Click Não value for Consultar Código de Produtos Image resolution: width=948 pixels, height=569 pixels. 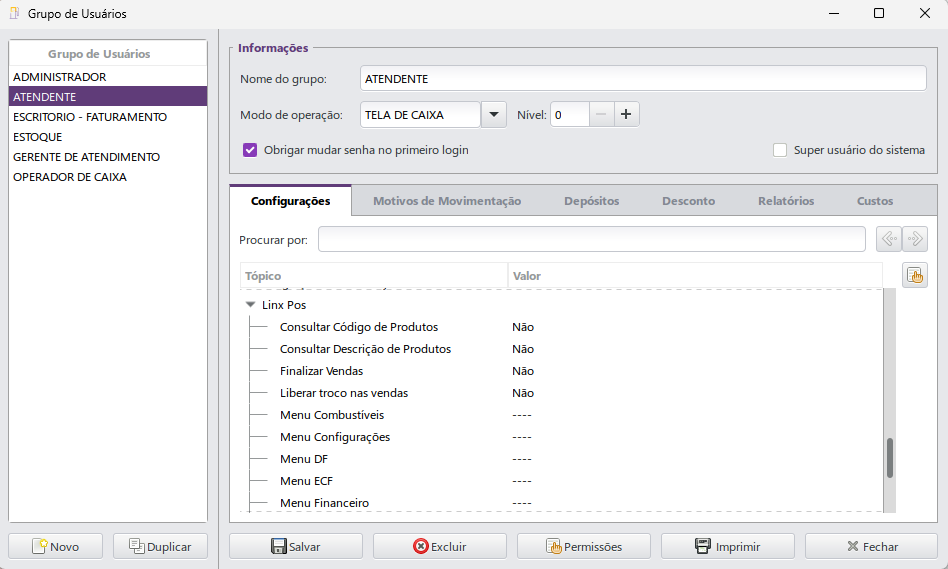(x=523, y=327)
